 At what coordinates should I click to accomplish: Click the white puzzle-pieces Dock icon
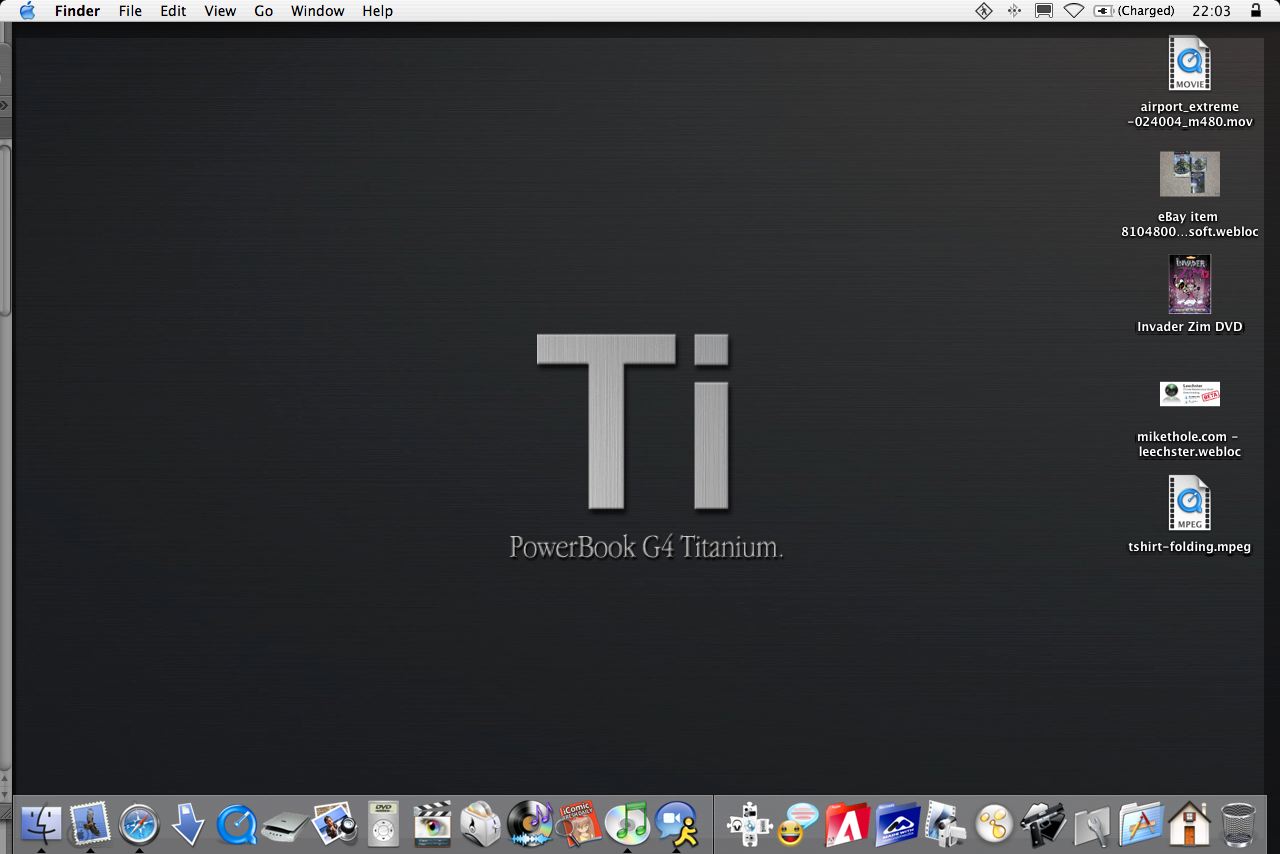pos(749,825)
